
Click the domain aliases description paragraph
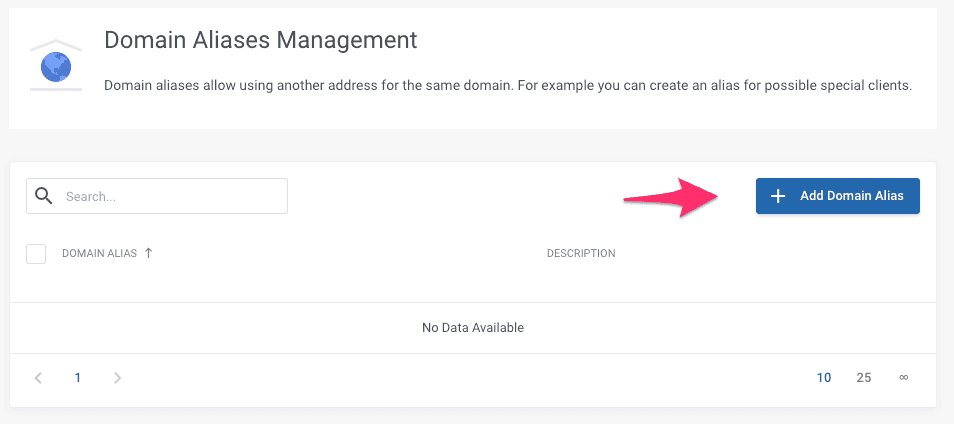[x=507, y=86]
